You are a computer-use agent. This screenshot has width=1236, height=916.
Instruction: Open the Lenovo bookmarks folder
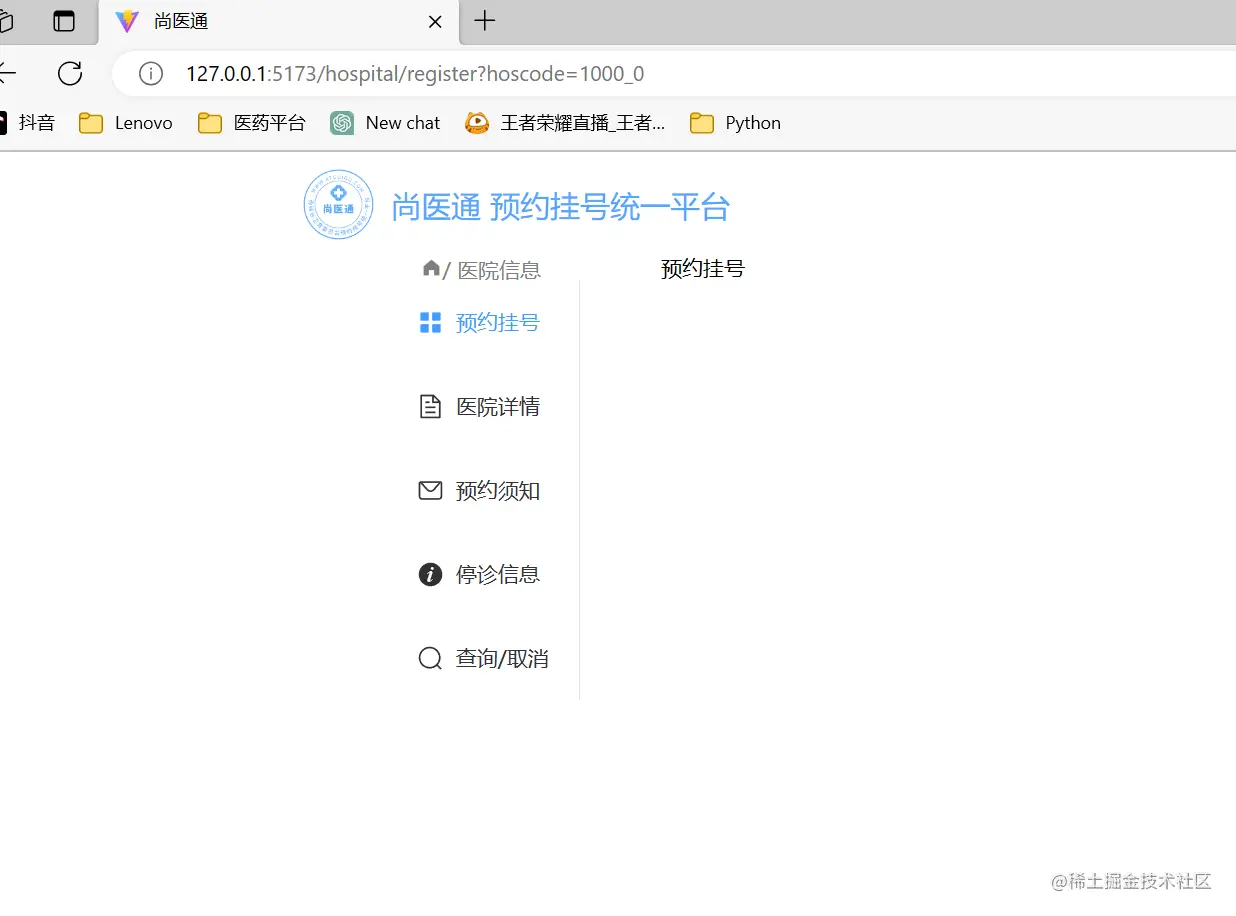[x=126, y=123]
